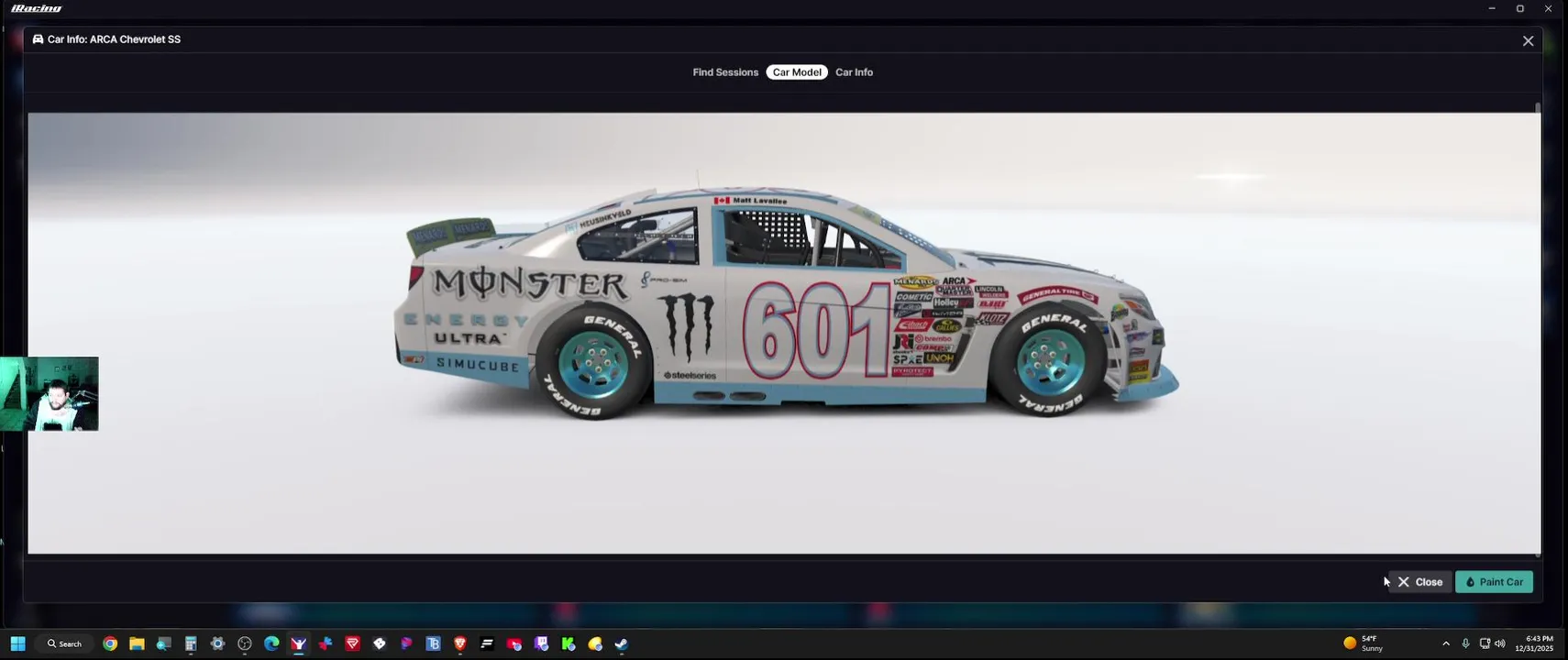Open the clock showing 6:43 PM
Viewport: 1568px width, 660px height.
[x=1534, y=643]
